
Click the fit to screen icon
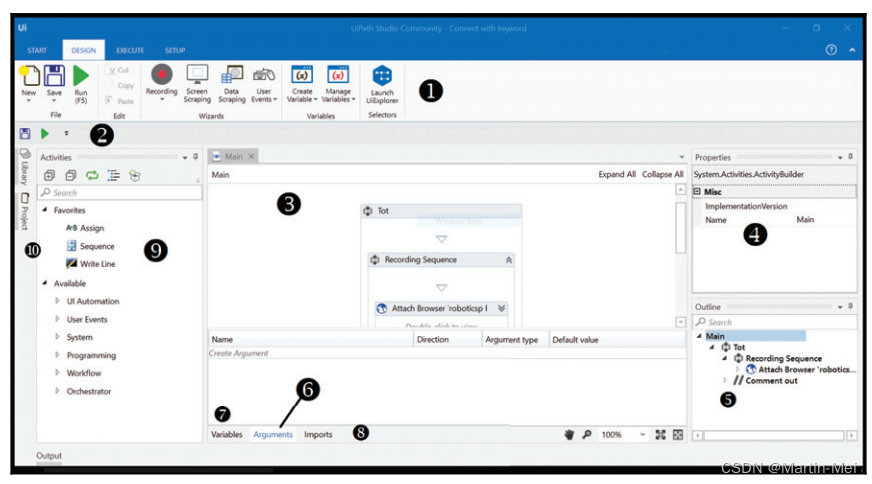pyautogui.click(x=660, y=434)
